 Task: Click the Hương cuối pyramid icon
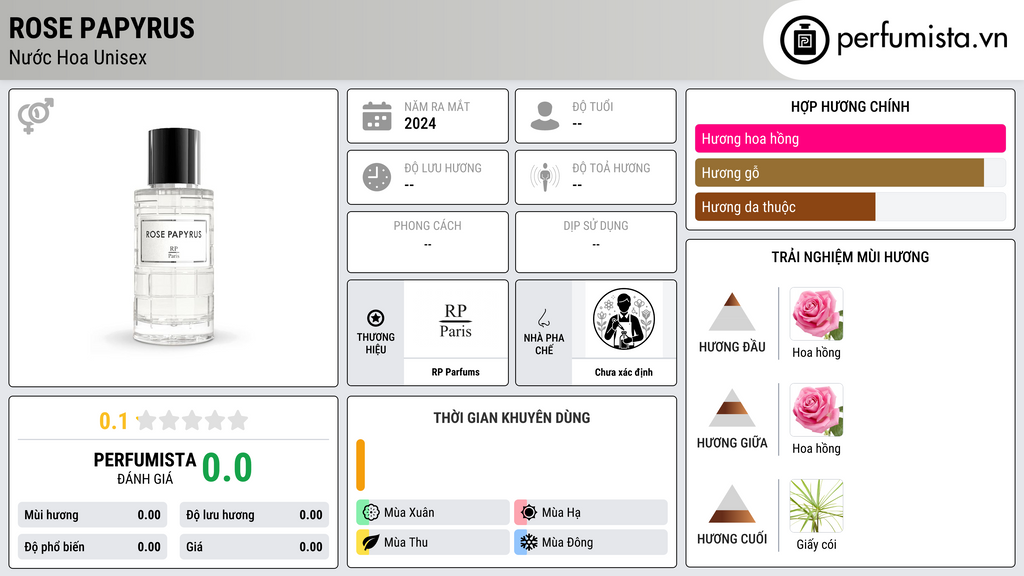point(732,504)
